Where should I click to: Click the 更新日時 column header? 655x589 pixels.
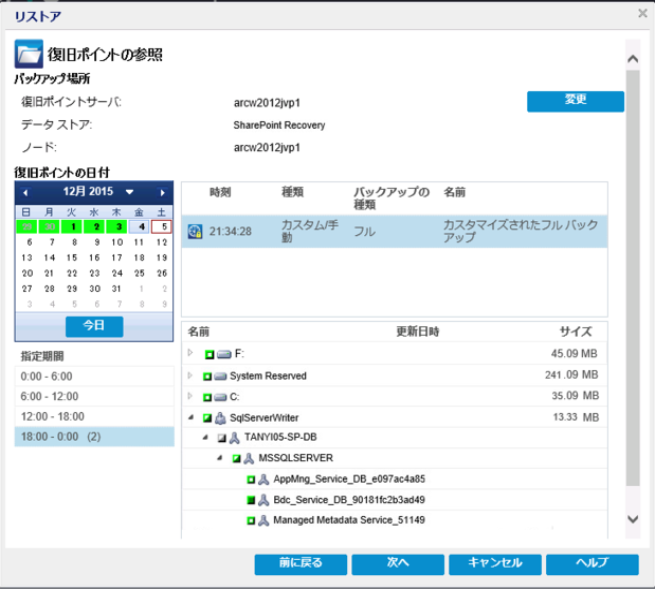[417, 332]
